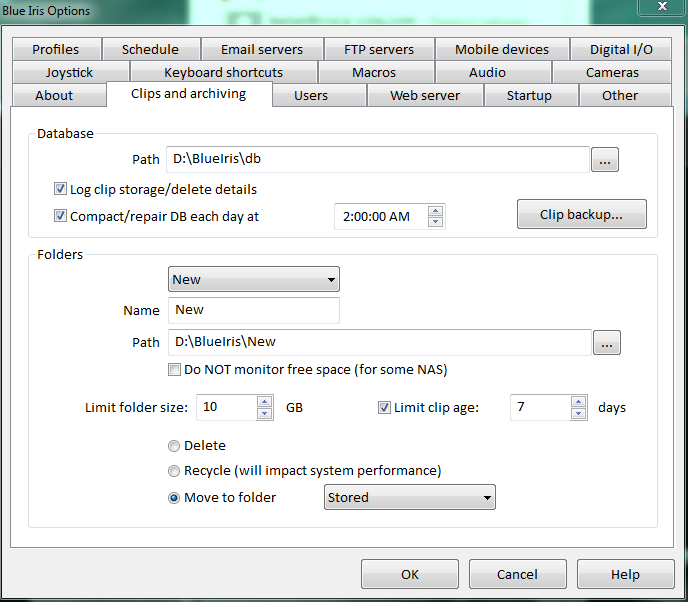Confirm settings with OK button
Screen dimensions: 688x602
point(410,574)
